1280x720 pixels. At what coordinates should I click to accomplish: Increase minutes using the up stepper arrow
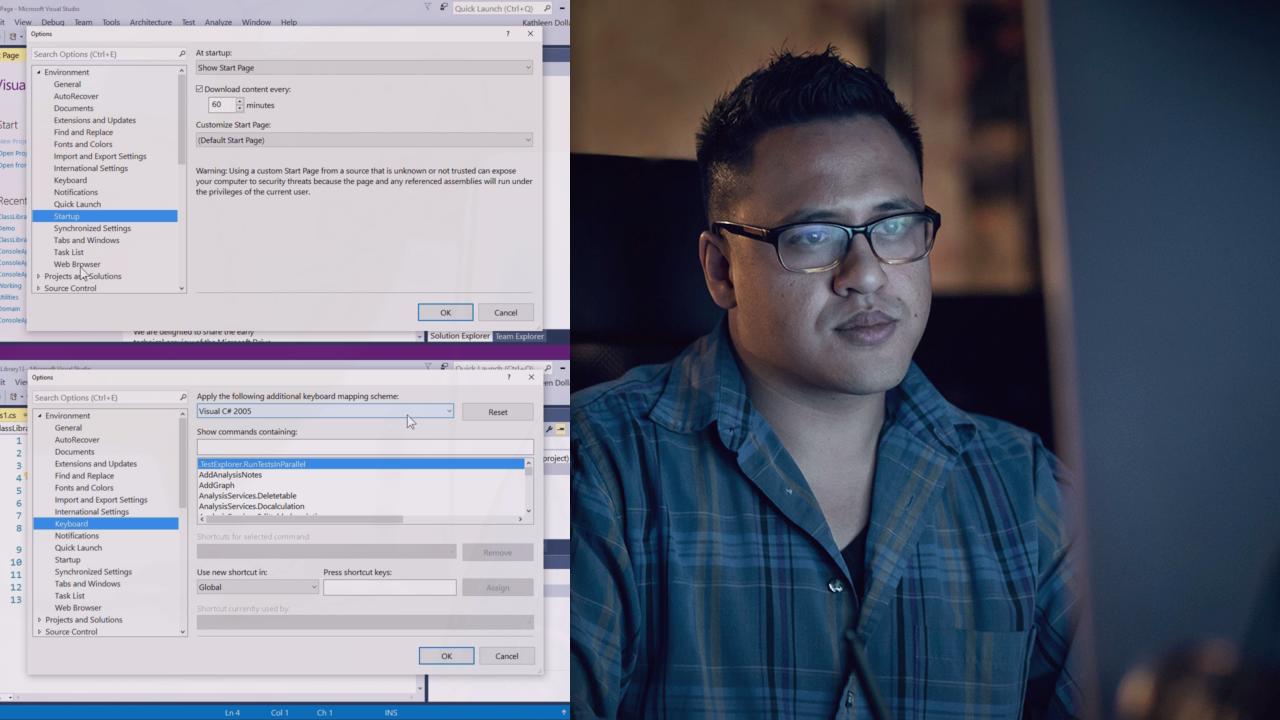pyautogui.click(x=238, y=100)
